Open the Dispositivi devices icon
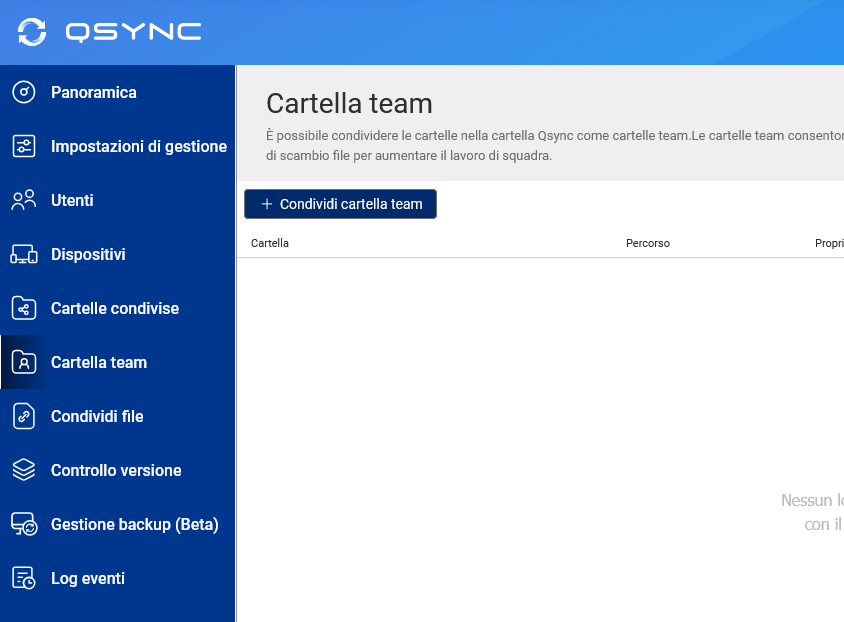This screenshot has width=844, height=622. [x=24, y=255]
